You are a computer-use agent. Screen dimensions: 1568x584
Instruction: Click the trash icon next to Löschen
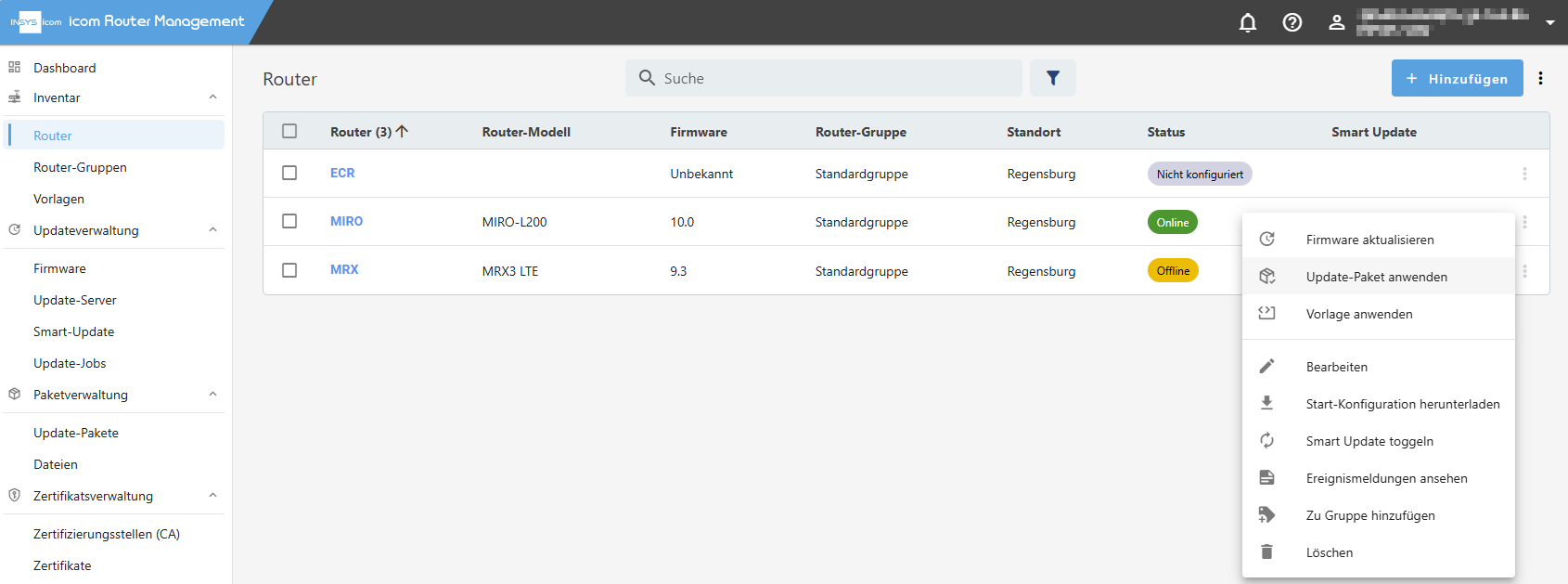pyautogui.click(x=1266, y=552)
